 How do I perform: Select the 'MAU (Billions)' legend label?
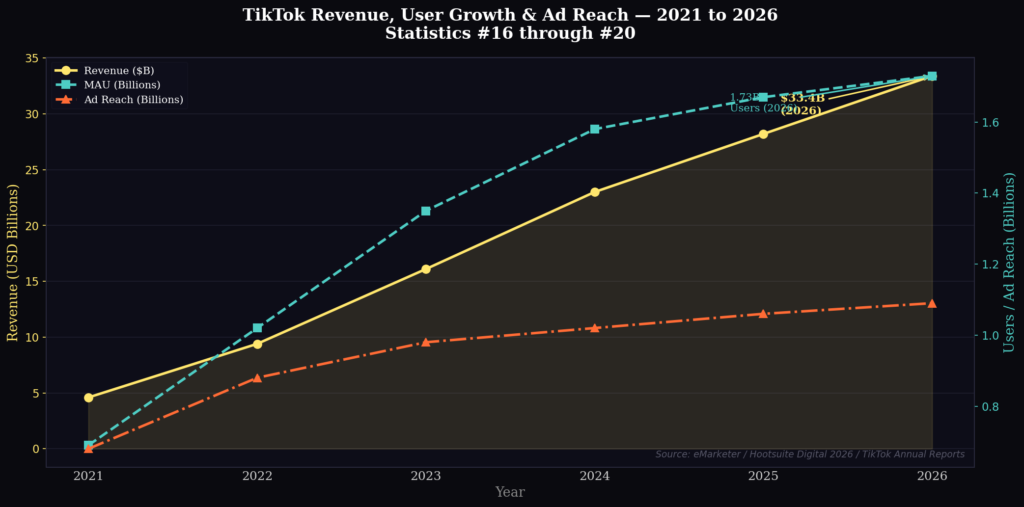(122, 85)
